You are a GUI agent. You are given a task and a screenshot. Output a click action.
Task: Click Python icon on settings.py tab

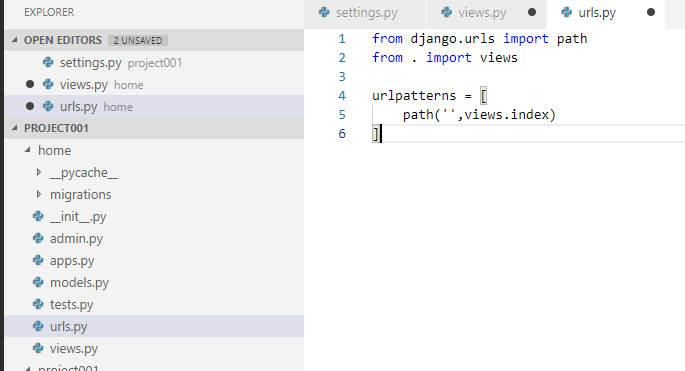coord(324,12)
